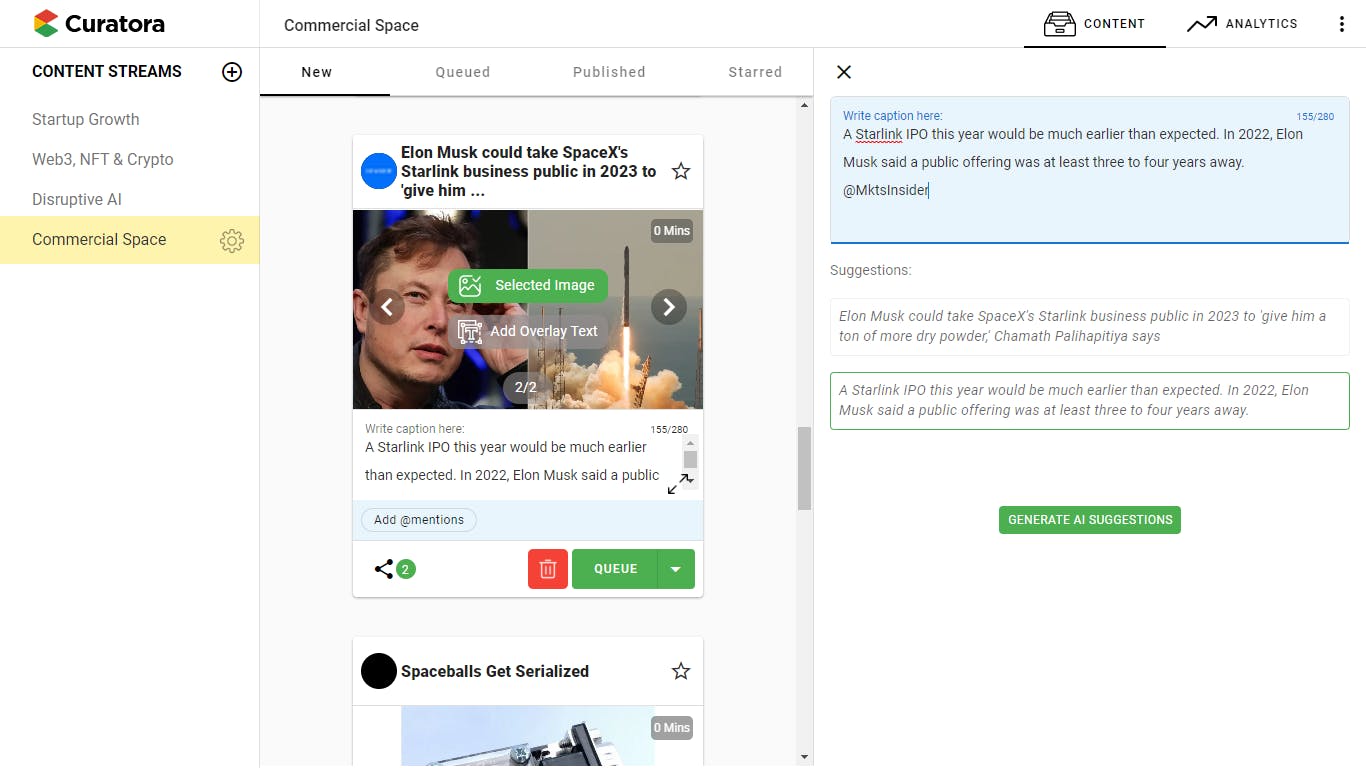This screenshot has height=768, width=1366.
Task: Switch to the Published tab
Action: (x=609, y=72)
